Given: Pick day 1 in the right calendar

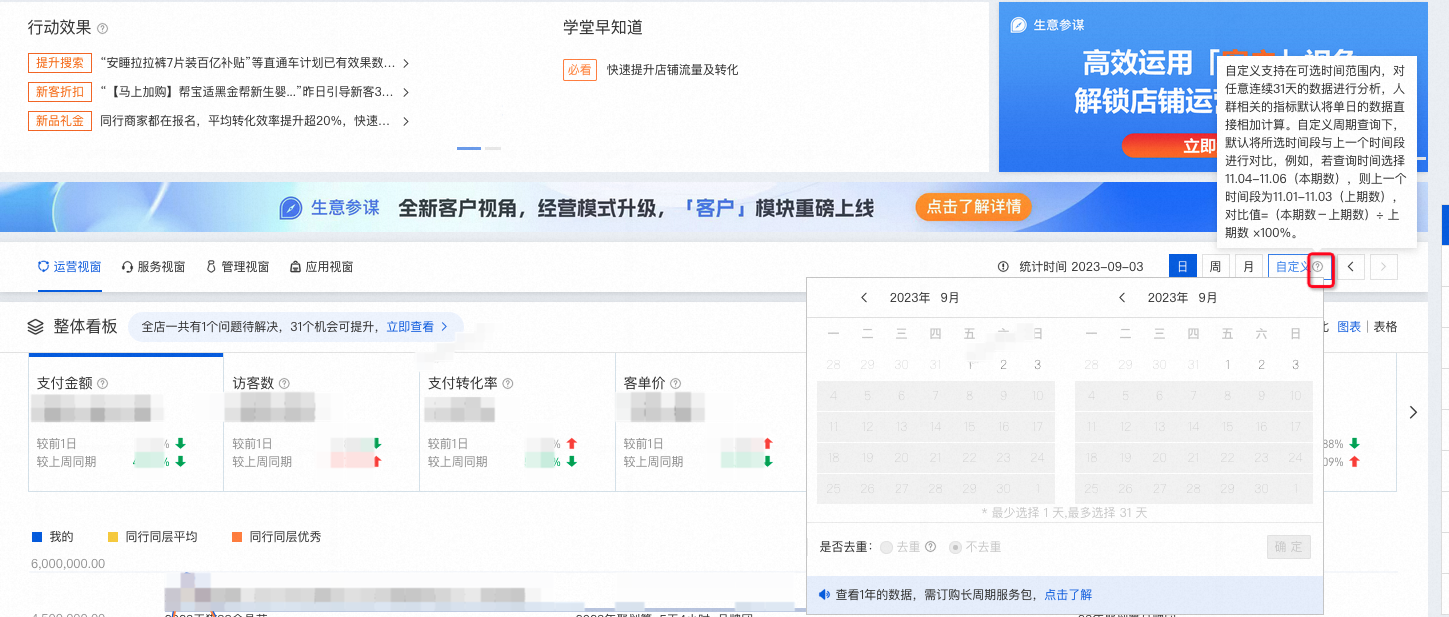Looking at the screenshot, I should coord(1227,365).
